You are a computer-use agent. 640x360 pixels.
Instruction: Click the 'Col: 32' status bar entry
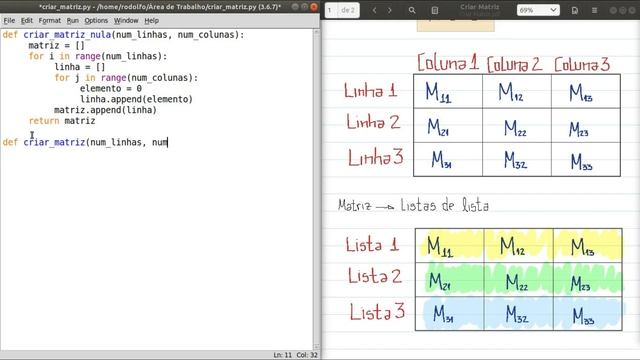tap(307, 355)
